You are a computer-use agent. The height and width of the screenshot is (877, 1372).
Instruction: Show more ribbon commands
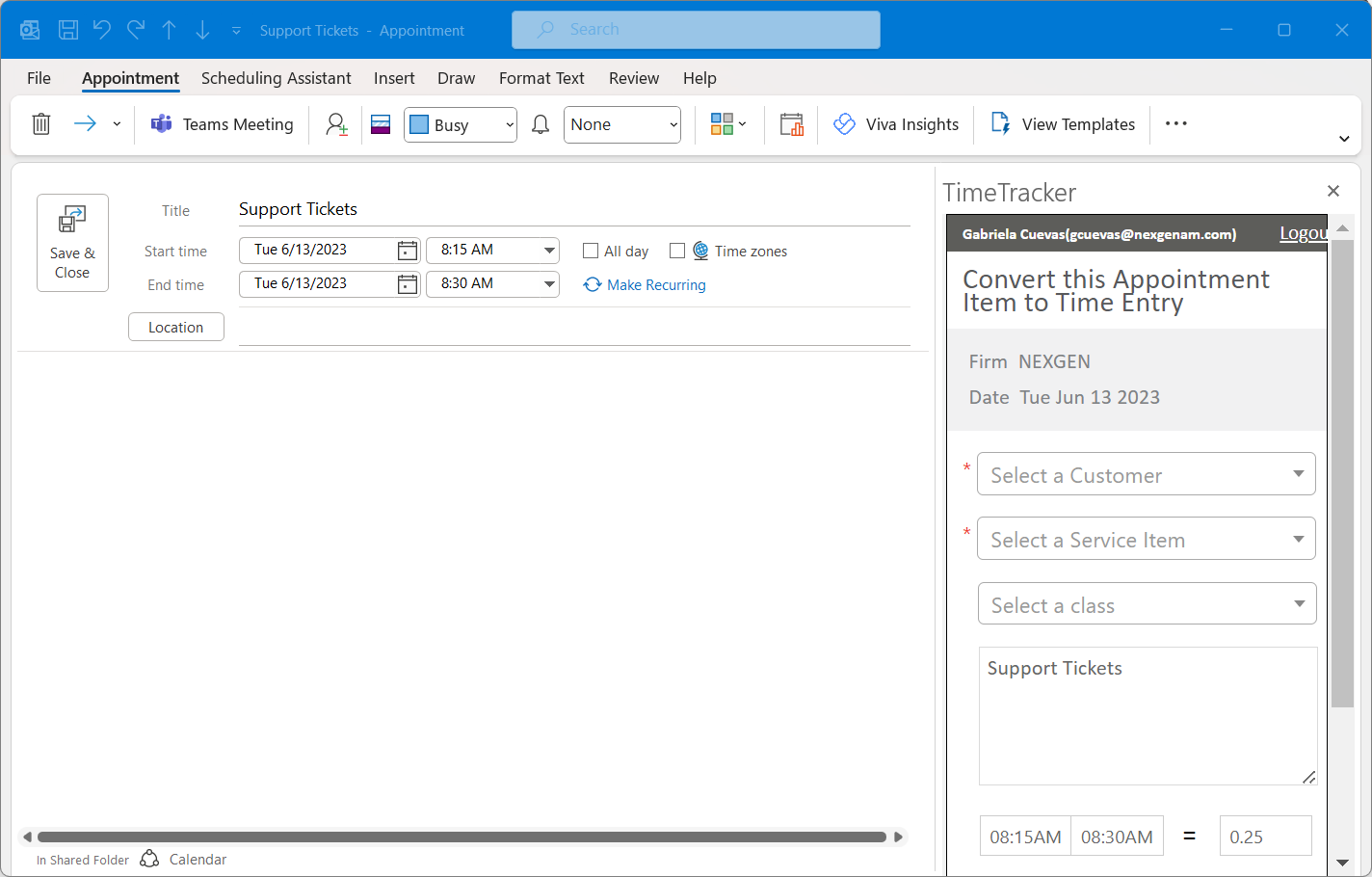1176,123
